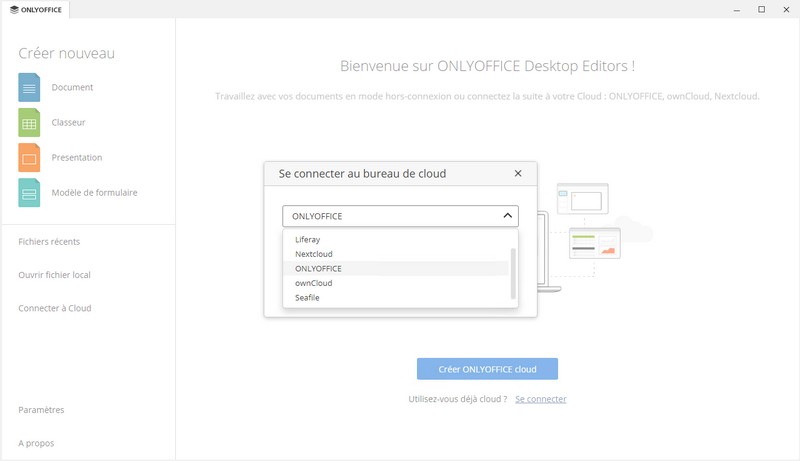Create a new Document by label

pyautogui.click(x=72, y=87)
